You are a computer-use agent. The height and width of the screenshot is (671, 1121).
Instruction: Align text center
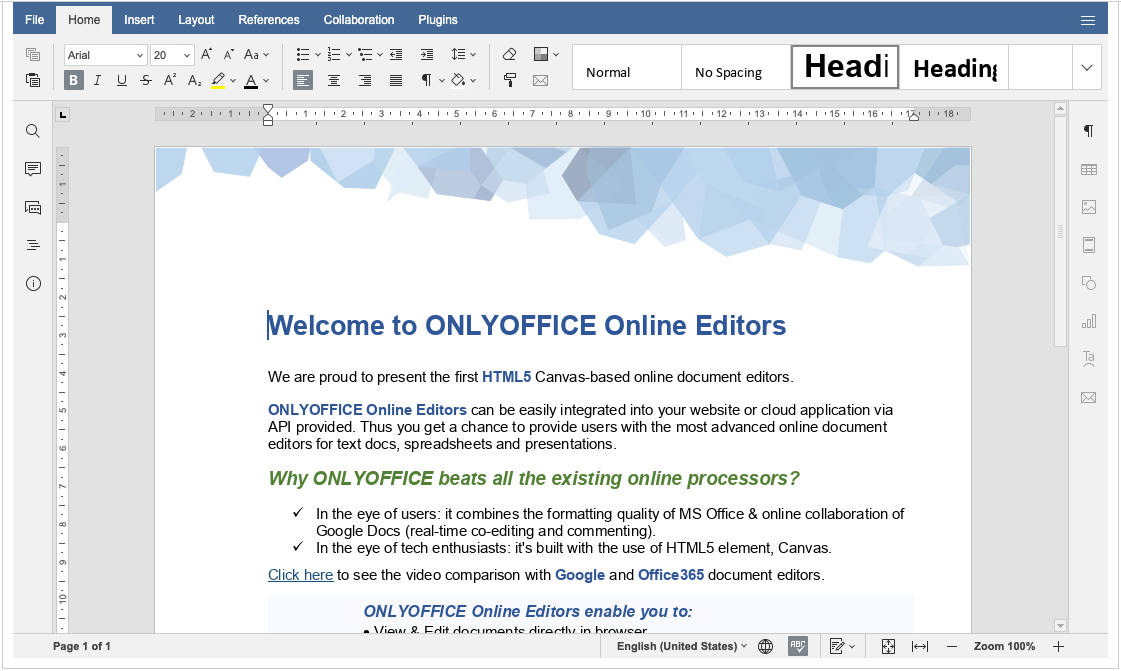334,80
